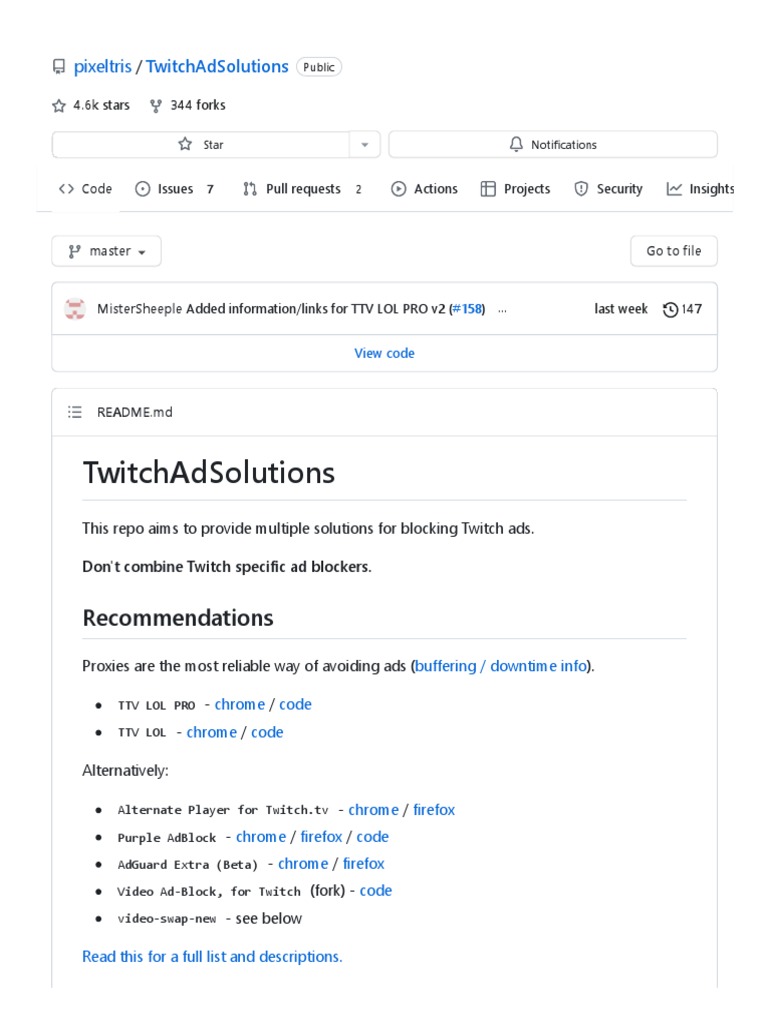Click the Security shield icon
Image resolution: width=768 pixels, height=1024 pixels.
tap(581, 189)
